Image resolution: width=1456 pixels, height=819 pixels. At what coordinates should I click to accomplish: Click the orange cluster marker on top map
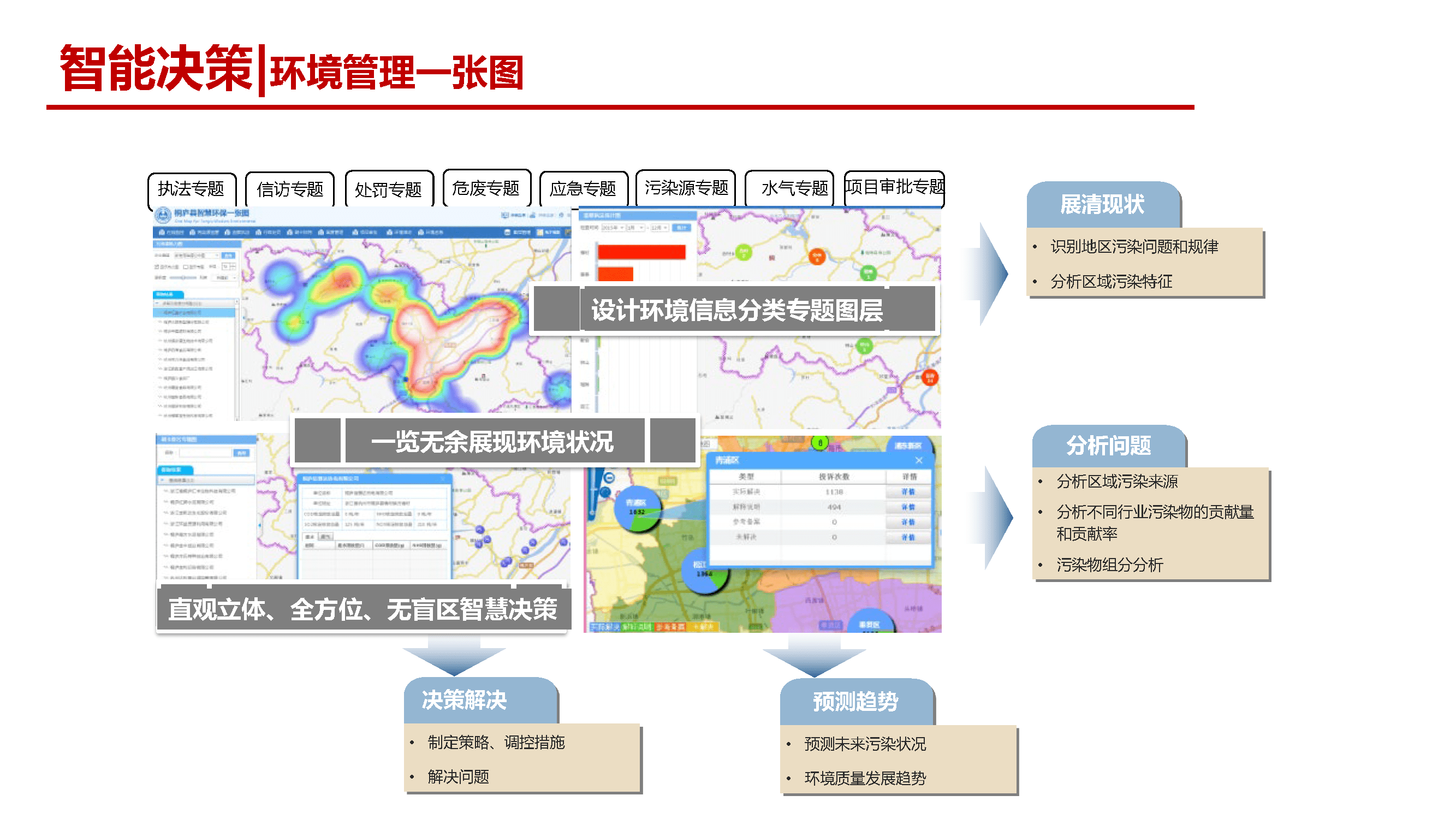(817, 257)
